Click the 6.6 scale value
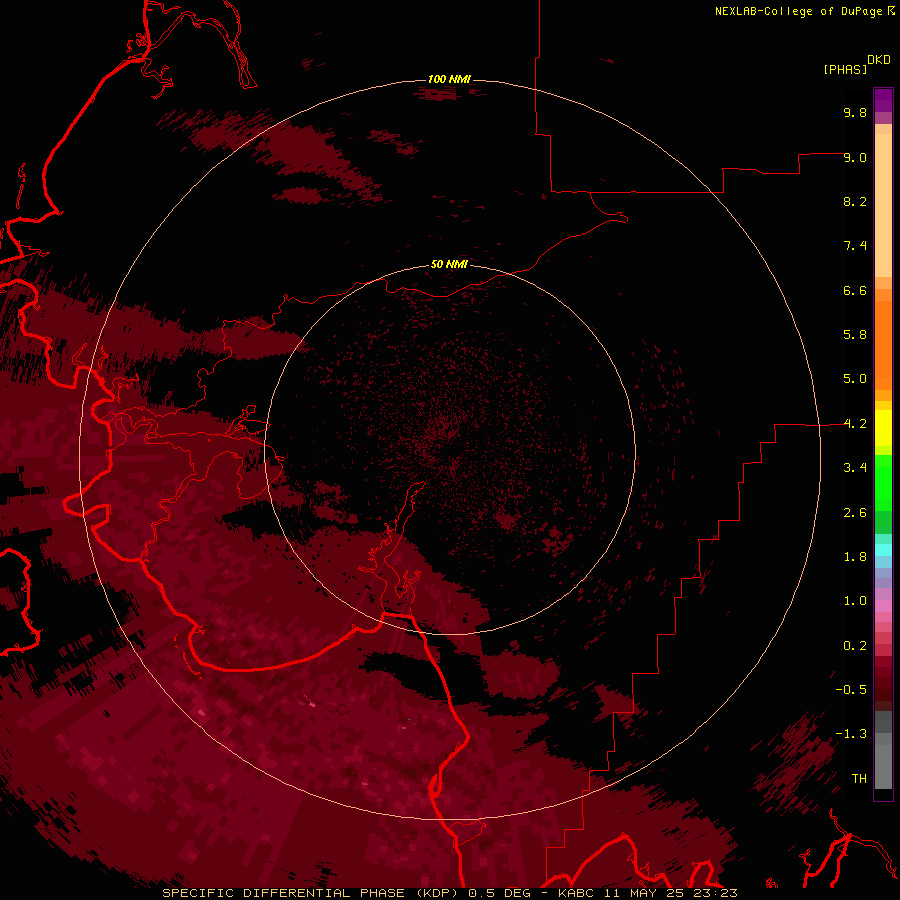This screenshot has height=900, width=900. 855,290
